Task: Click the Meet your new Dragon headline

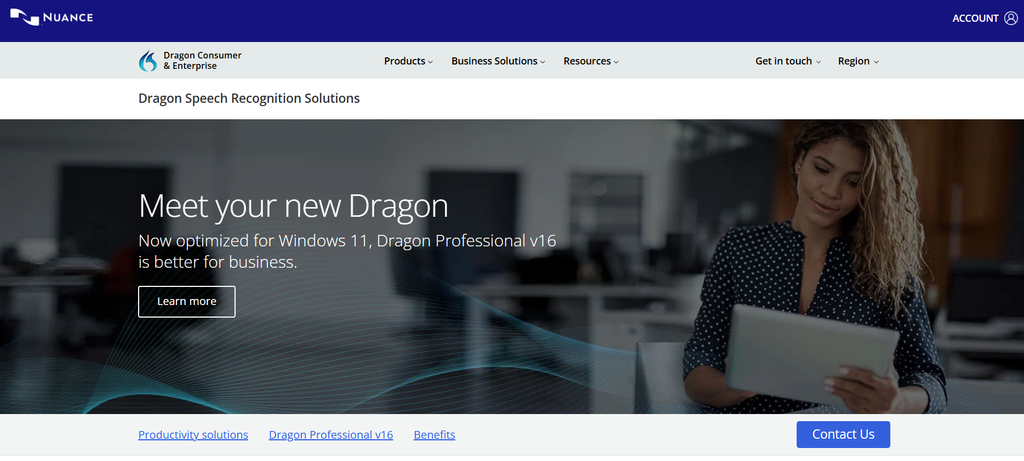Action: 293,206
